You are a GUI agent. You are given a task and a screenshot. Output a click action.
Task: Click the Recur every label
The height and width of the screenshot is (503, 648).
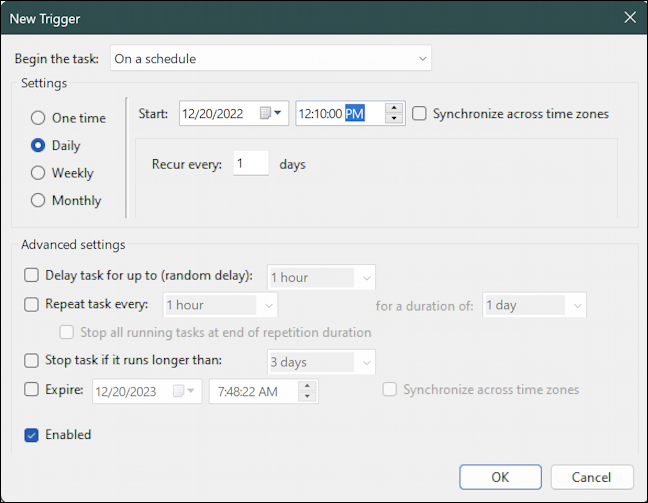[x=187, y=164]
